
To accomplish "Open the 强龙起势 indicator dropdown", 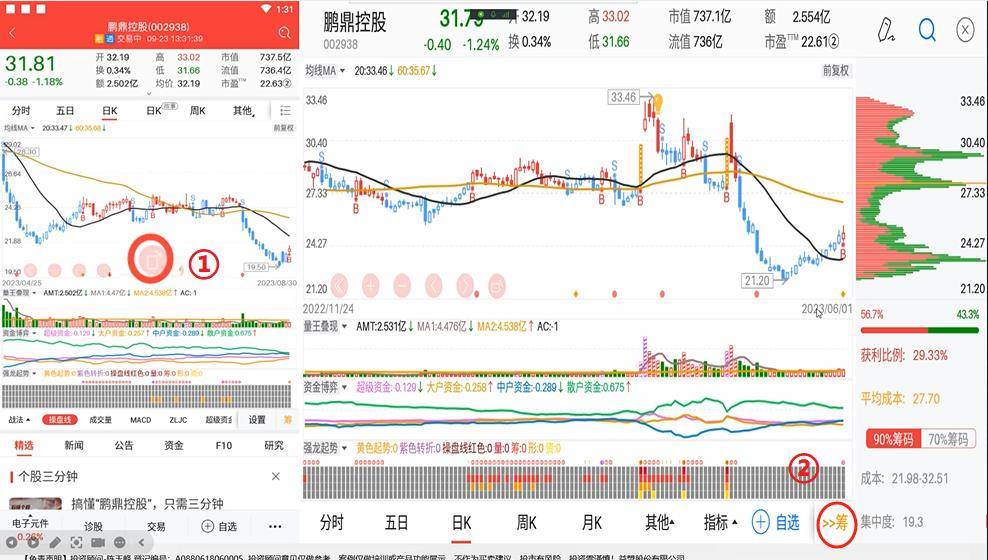I will (x=325, y=448).
